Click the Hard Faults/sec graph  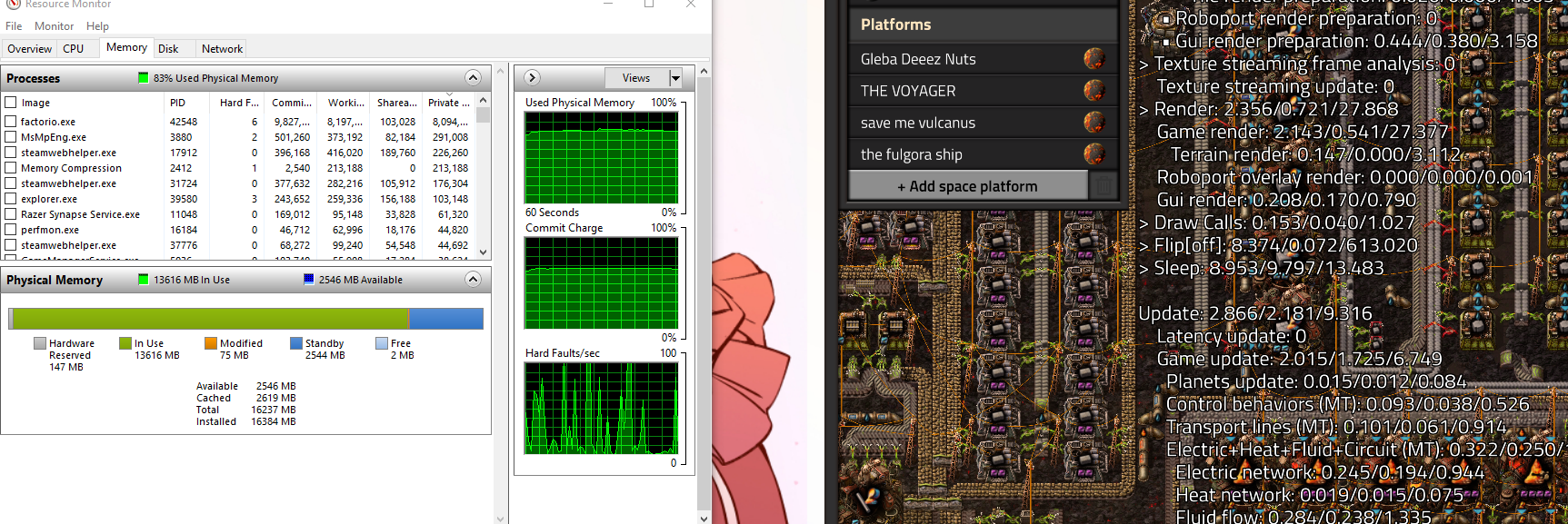[601, 409]
